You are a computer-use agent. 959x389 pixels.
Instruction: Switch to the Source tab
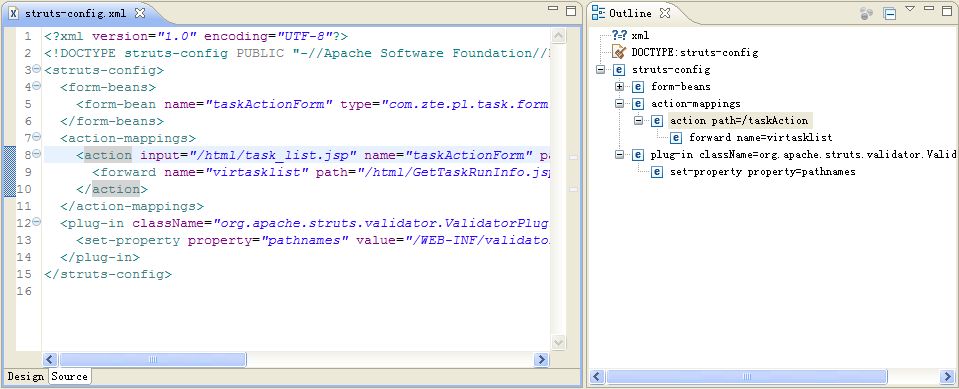click(69, 376)
